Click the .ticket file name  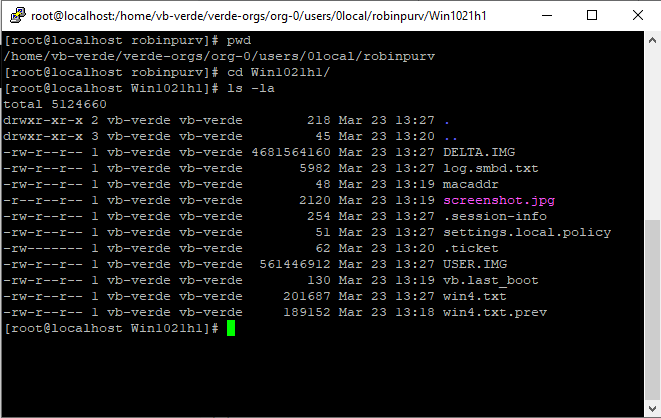[470, 248]
